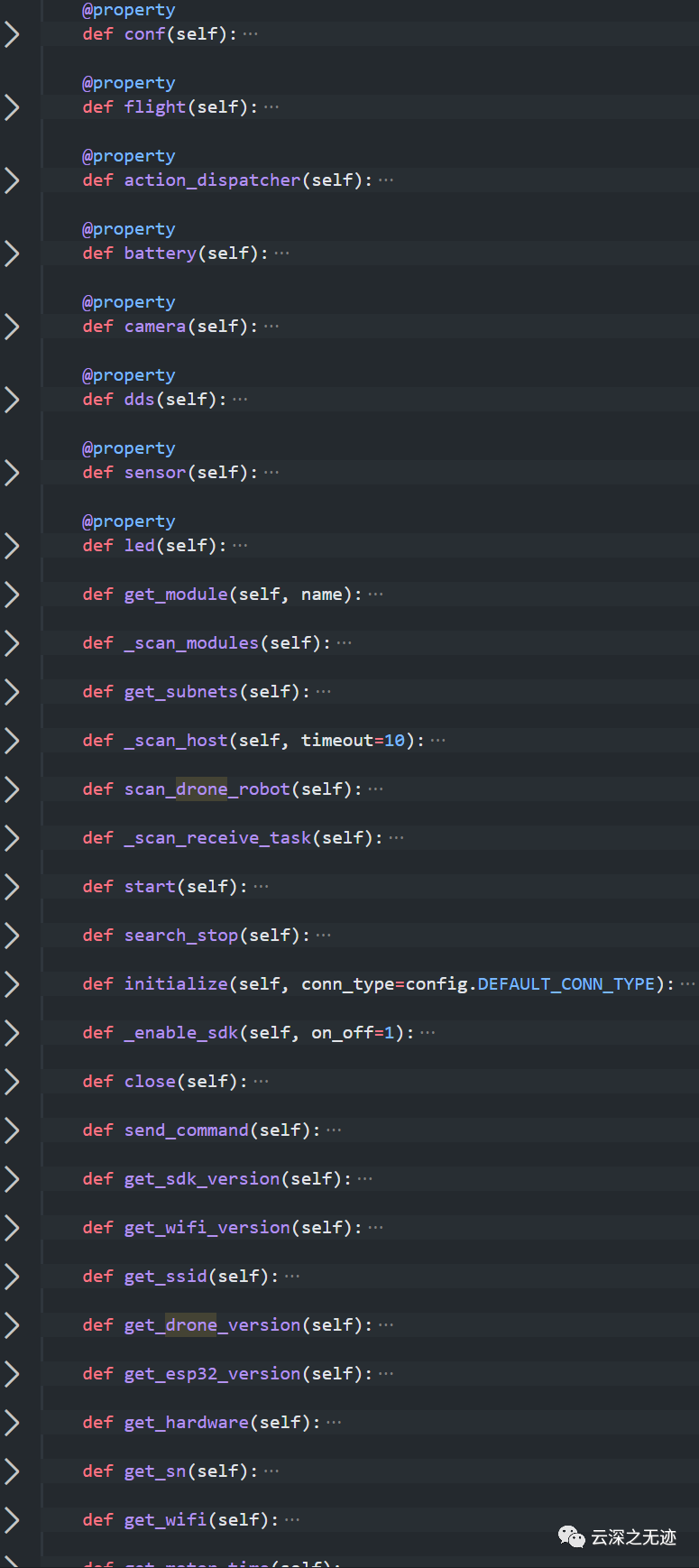Click the send_command function name

tap(186, 1130)
